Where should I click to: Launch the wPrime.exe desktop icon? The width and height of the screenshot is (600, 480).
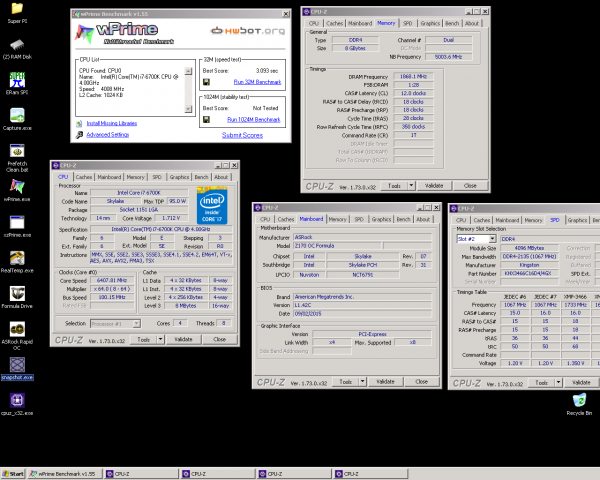[x=17, y=186]
